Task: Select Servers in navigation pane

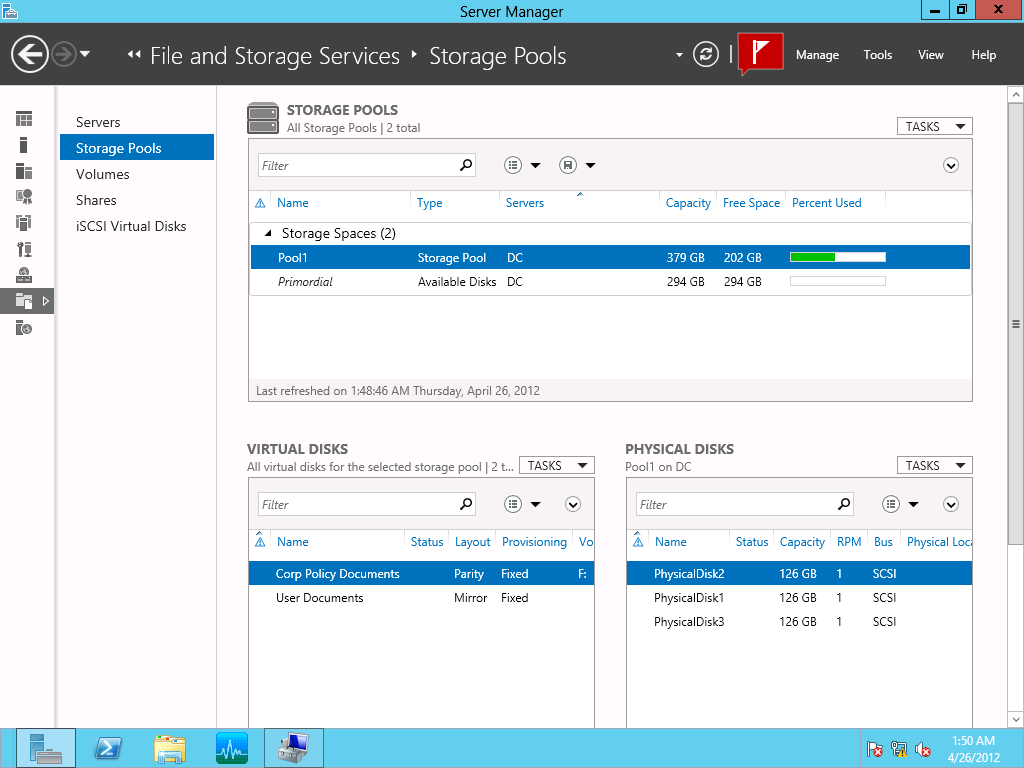Action: 98,122
